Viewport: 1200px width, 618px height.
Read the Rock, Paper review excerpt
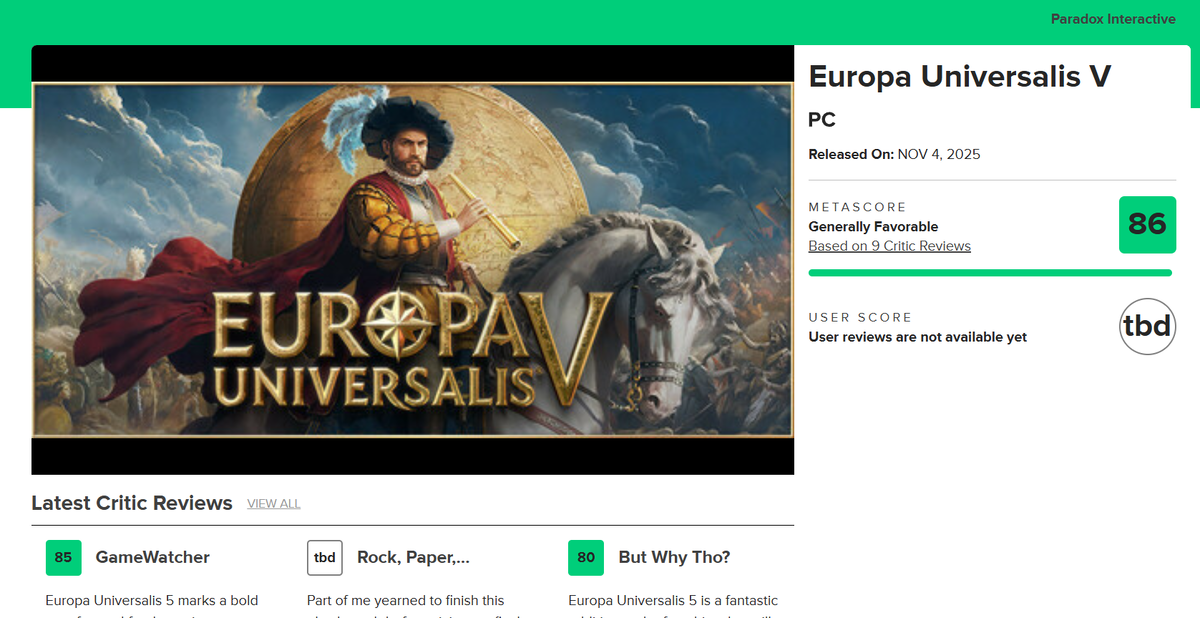coord(413,604)
